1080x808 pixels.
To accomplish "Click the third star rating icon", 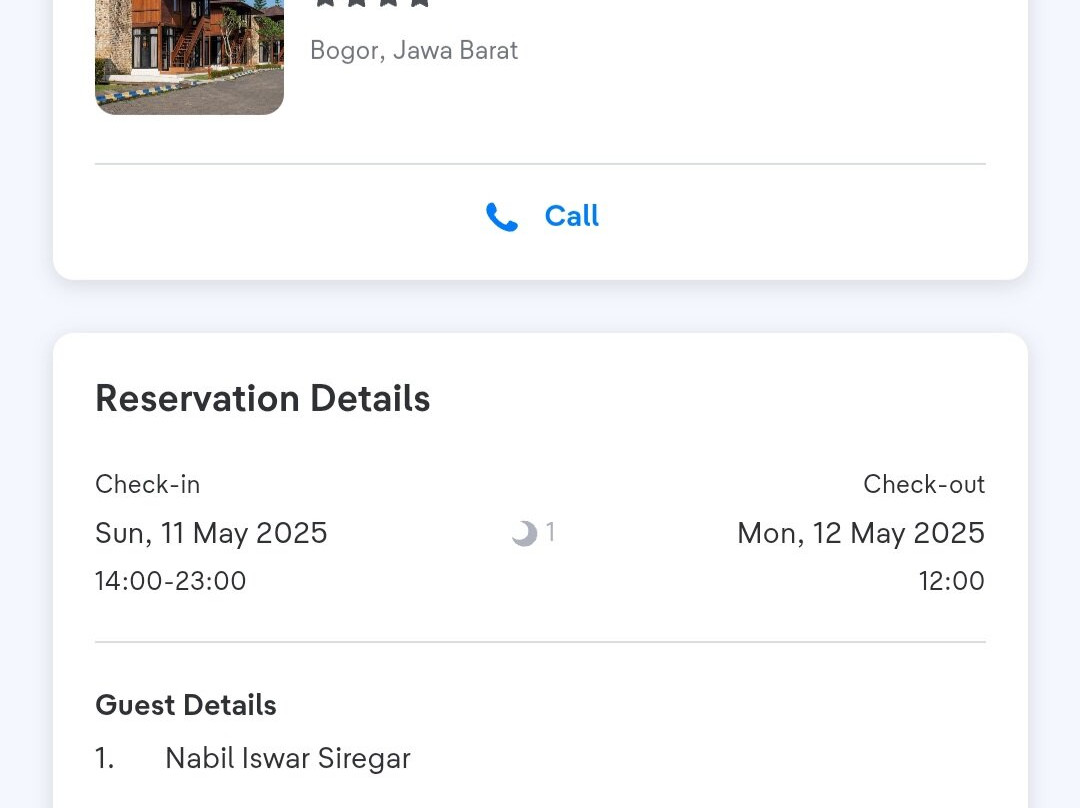I will click(x=388, y=3).
